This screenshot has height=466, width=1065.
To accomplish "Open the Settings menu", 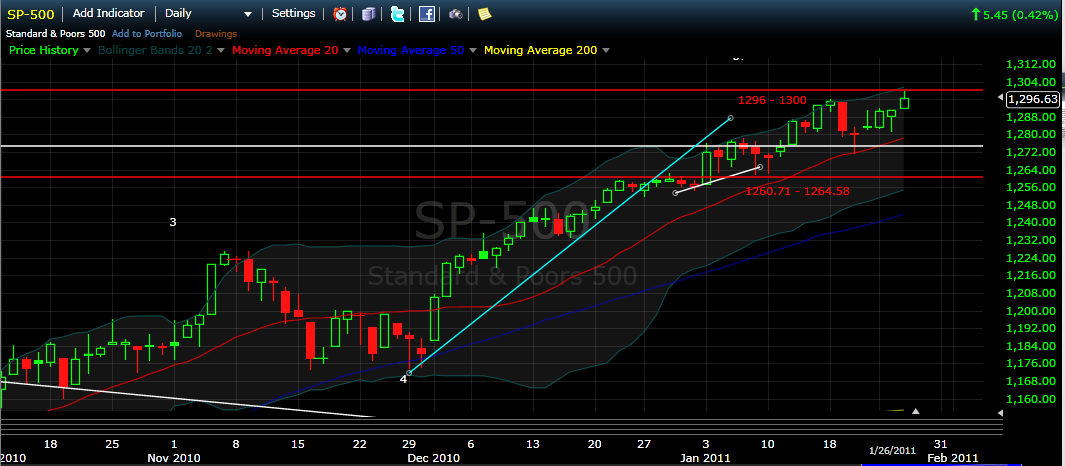I will tap(293, 14).
